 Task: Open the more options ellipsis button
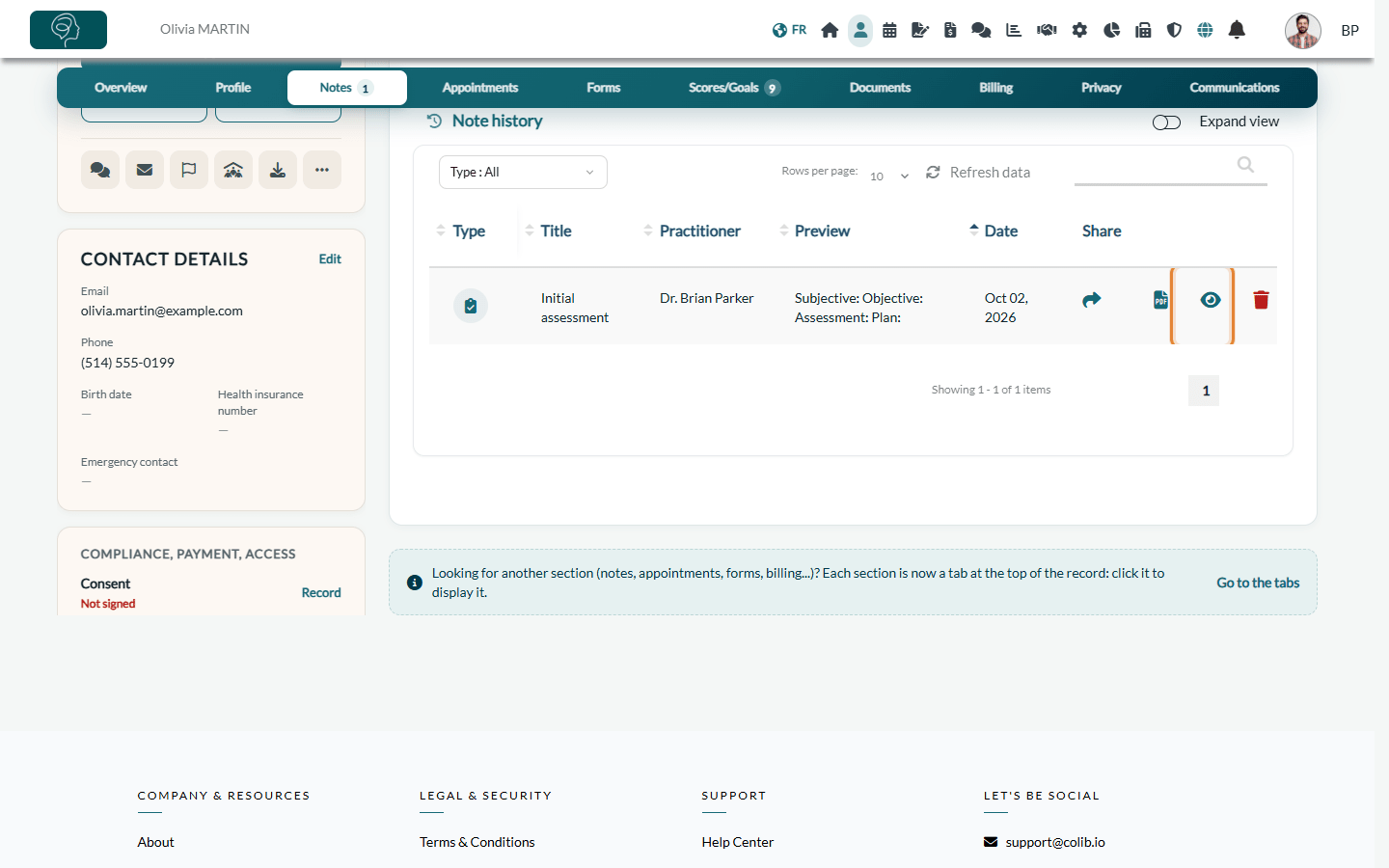[322, 170]
